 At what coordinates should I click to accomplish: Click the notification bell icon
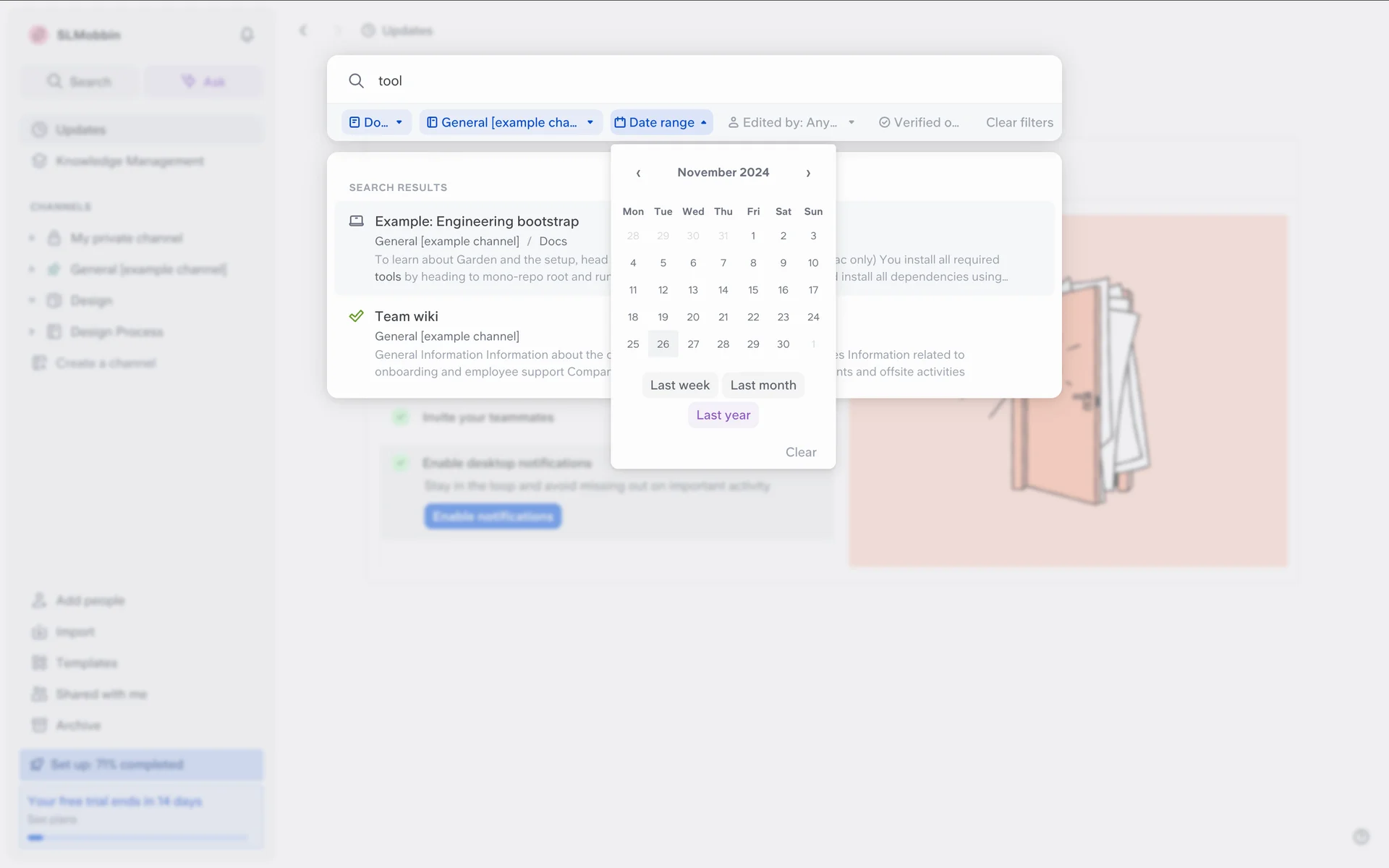[247, 35]
